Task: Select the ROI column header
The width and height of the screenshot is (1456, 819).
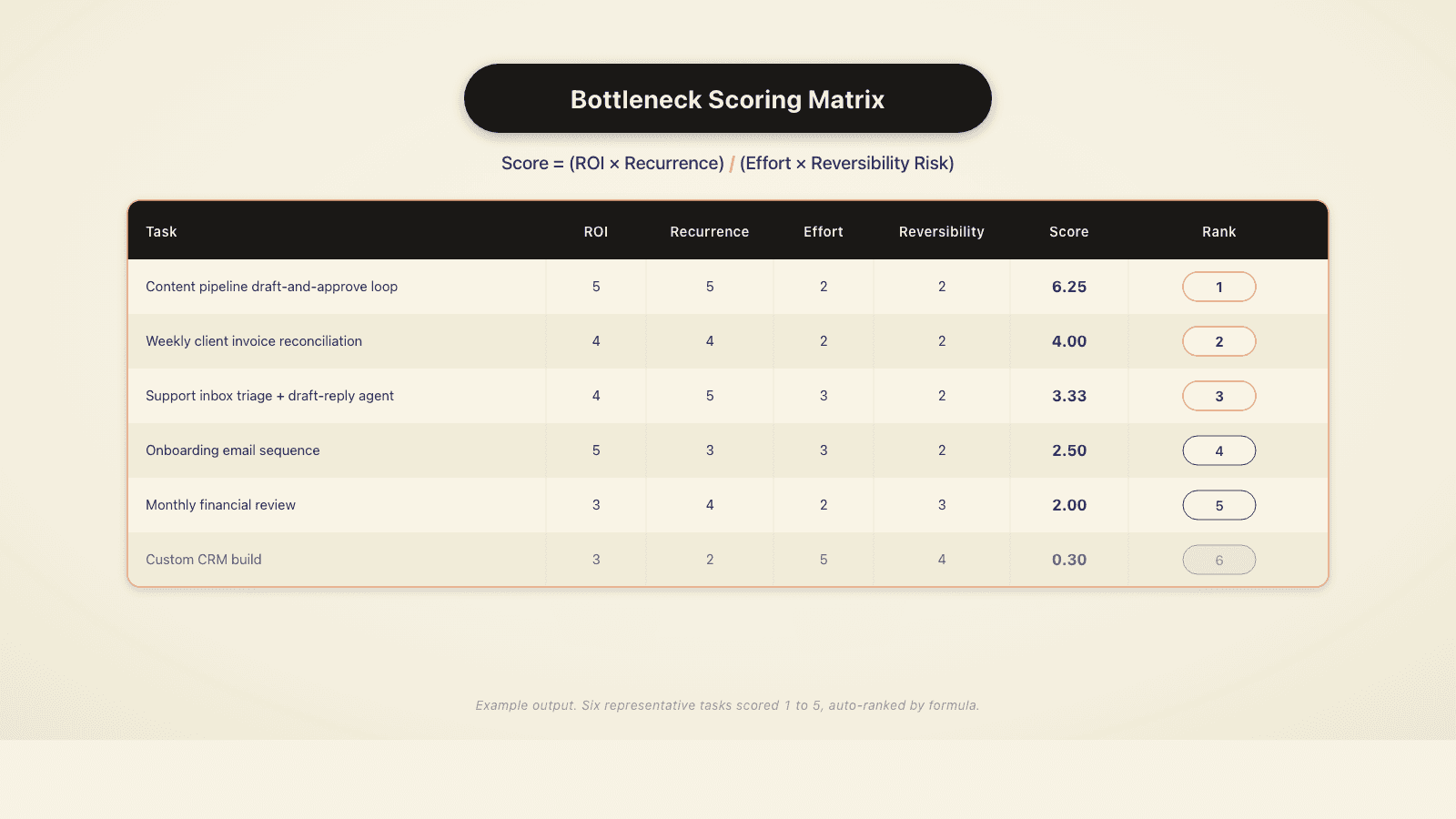Action: click(596, 232)
